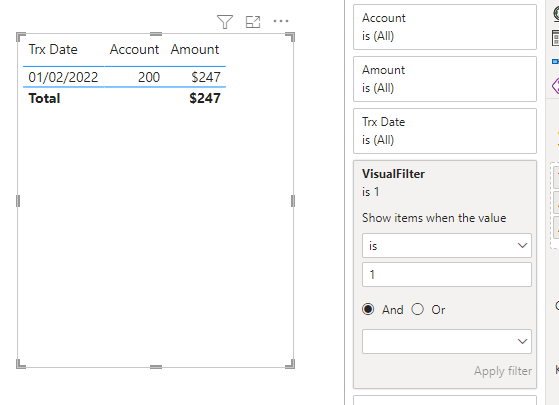
Task: Select the 01/02/2022 date cell
Action: 63,77
